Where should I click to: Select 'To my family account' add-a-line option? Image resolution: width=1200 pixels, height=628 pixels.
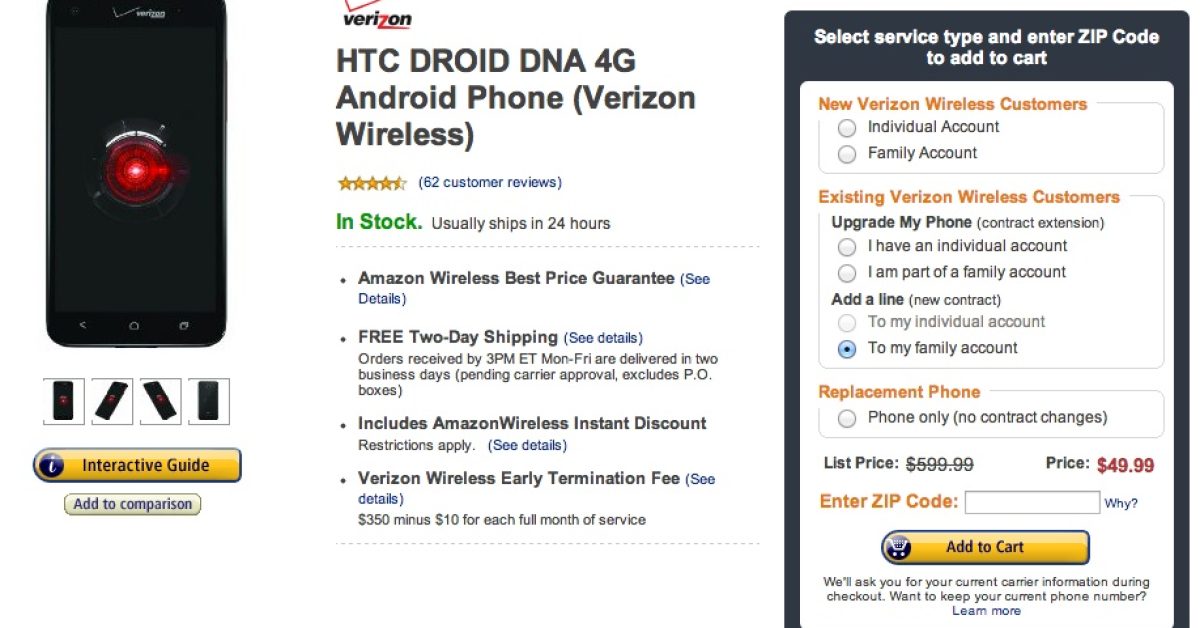click(847, 349)
